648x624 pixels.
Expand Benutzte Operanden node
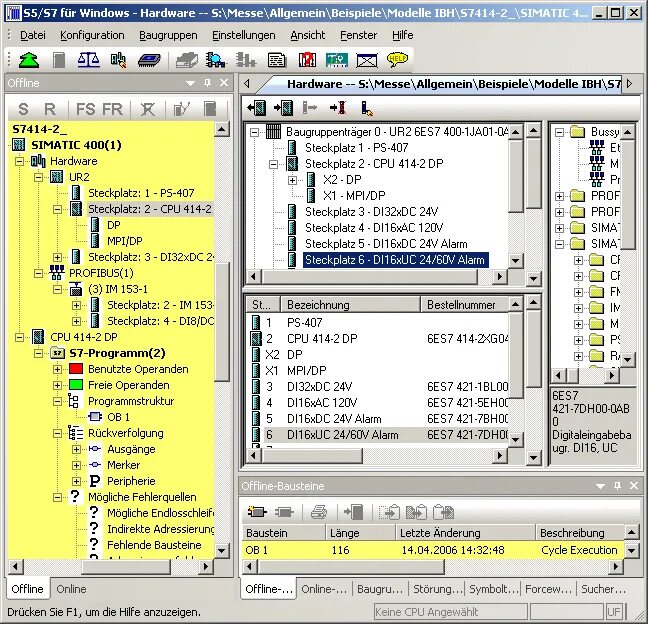(x=57, y=369)
